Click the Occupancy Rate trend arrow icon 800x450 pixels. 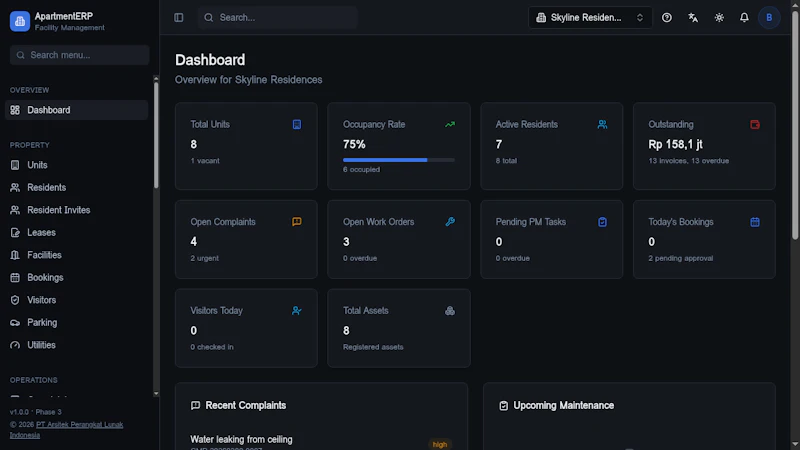(x=449, y=124)
